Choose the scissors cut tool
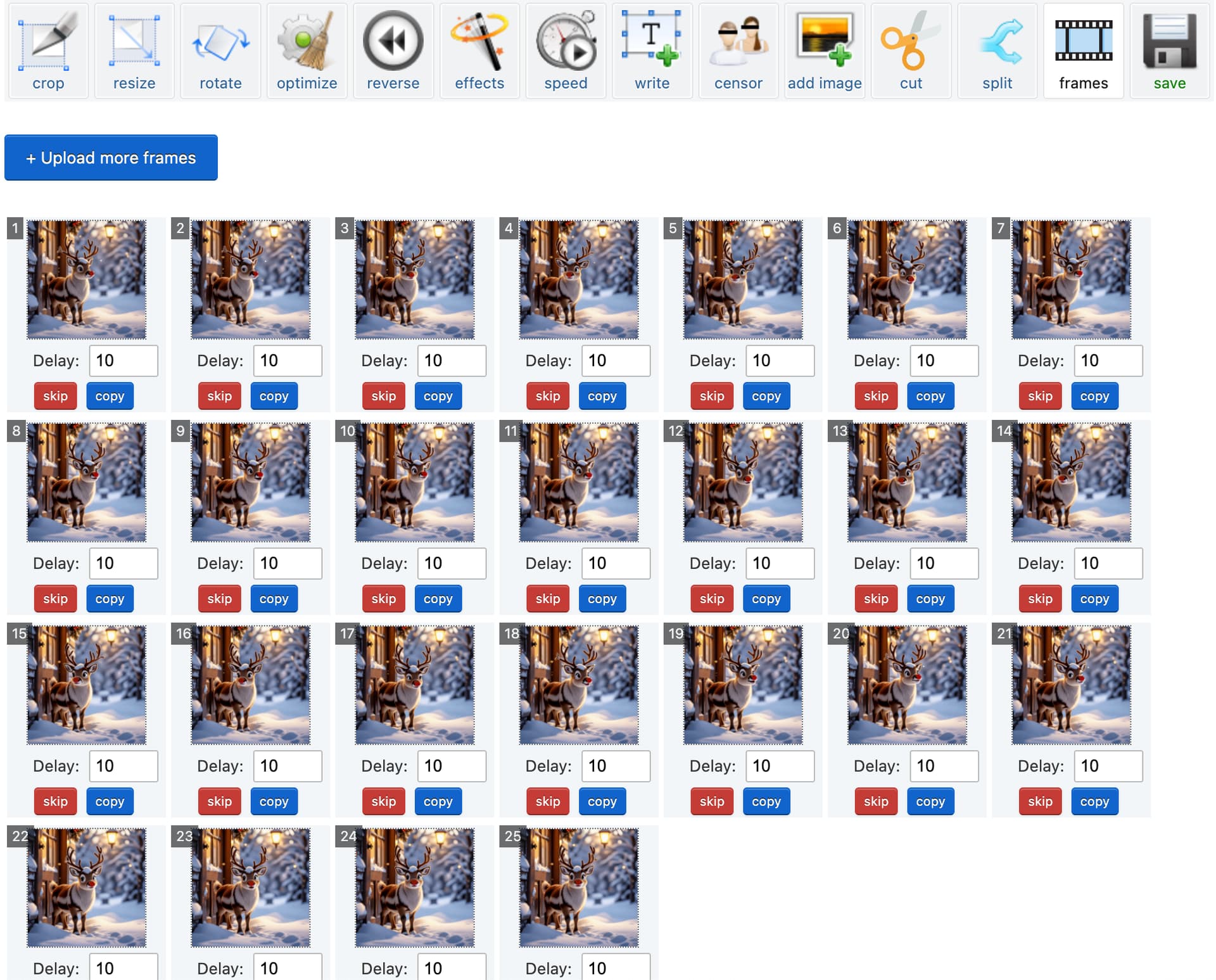 tap(911, 51)
